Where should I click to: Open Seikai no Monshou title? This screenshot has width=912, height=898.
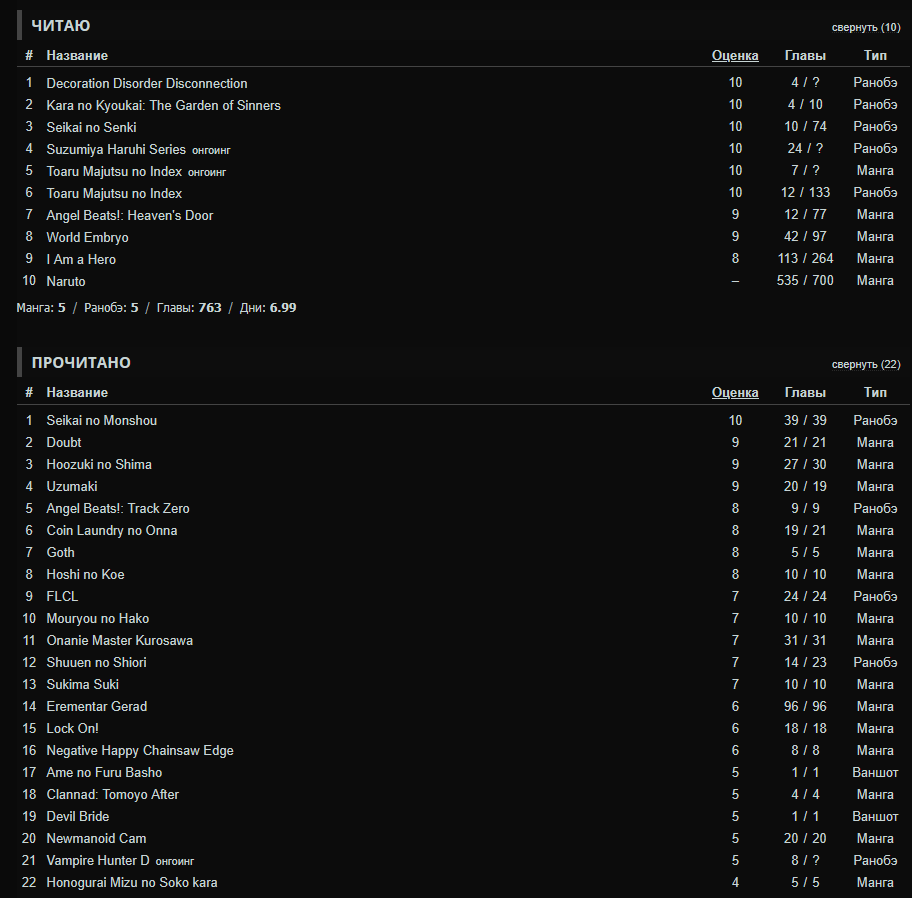pos(101,421)
